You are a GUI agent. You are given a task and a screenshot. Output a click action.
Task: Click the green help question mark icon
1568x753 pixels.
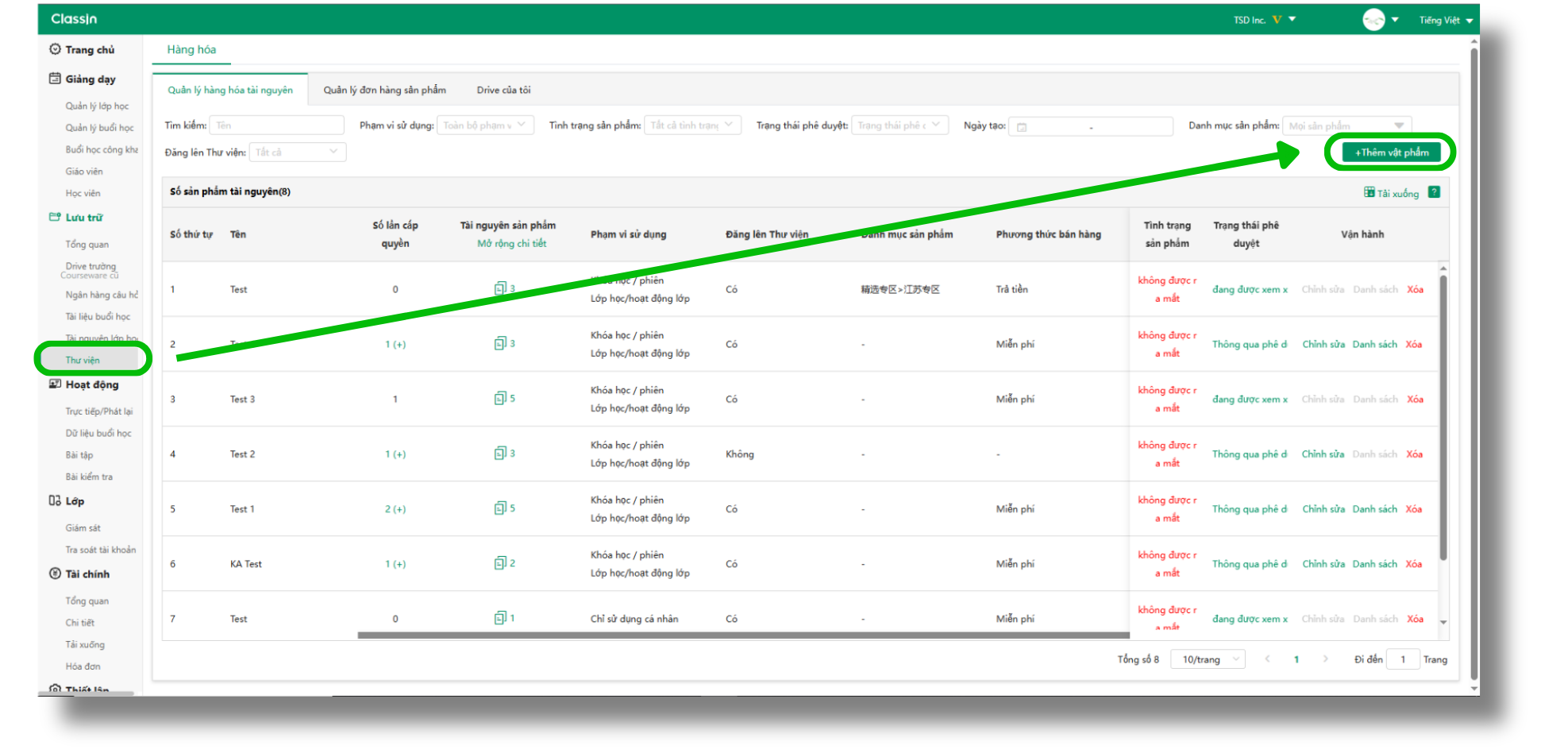pyautogui.click(x=1434, y=192)
